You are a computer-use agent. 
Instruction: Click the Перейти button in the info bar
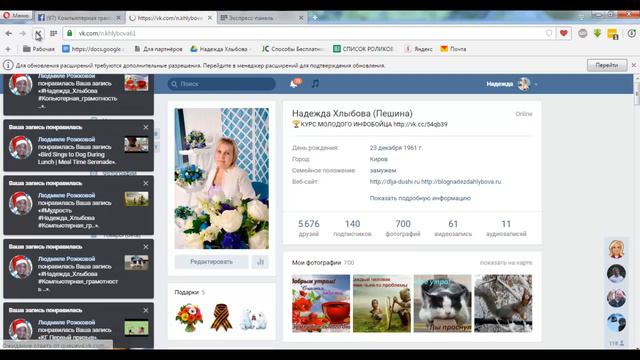[x=607, y=65]
